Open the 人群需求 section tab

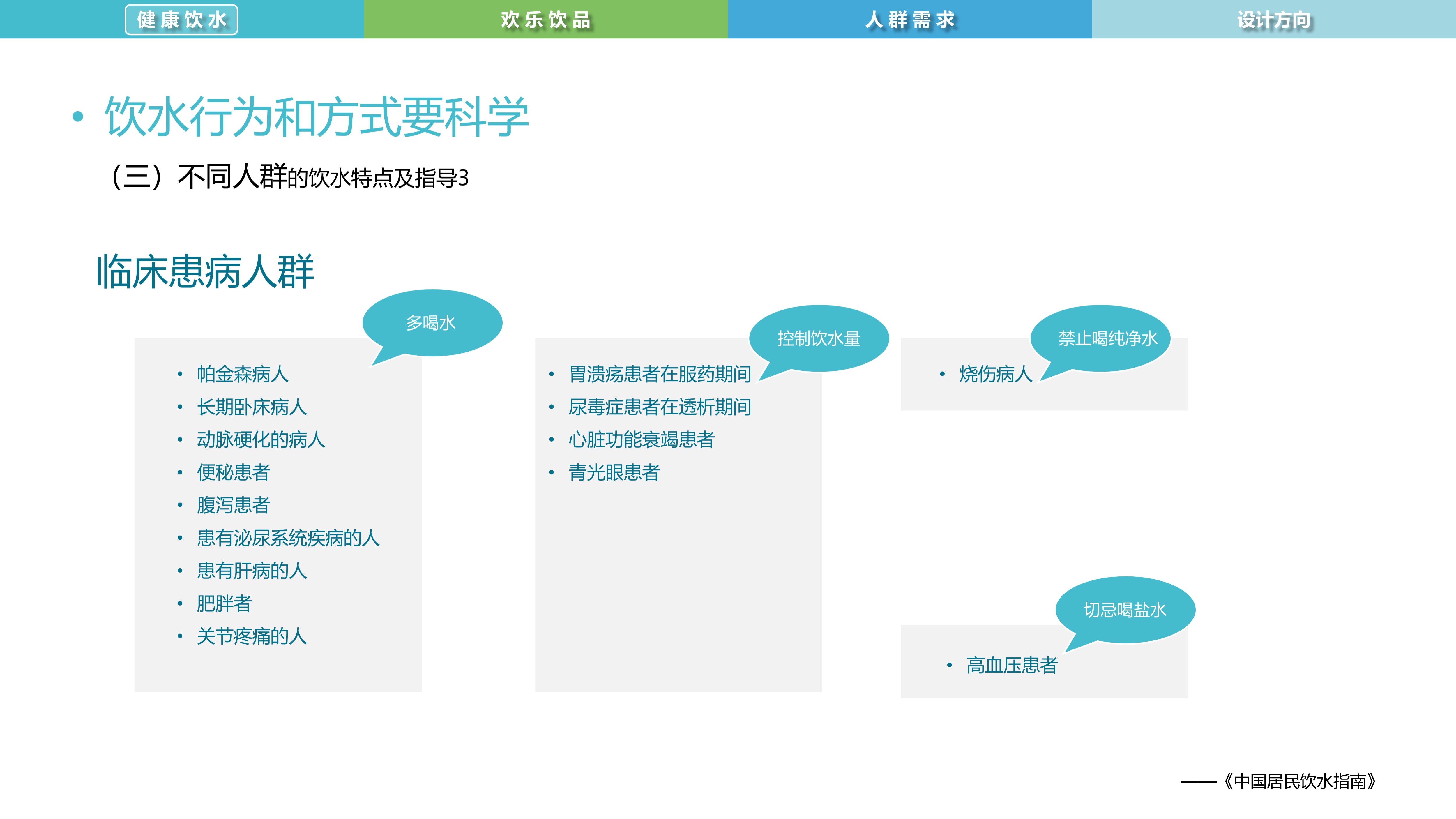click(x=910, y=19)
